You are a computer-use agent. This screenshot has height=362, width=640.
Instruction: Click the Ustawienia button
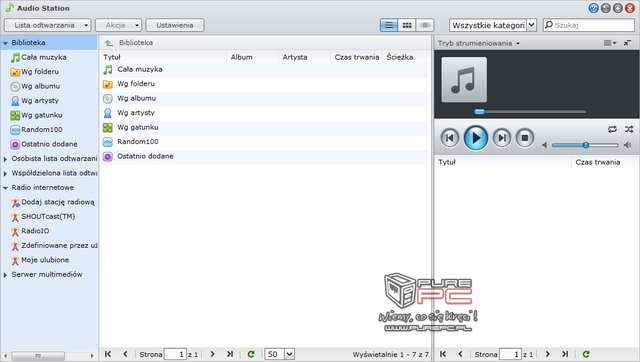(175, 25)
